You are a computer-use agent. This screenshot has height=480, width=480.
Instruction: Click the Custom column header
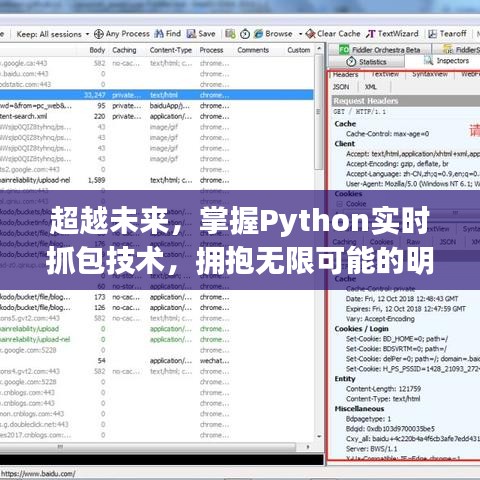(299, 50)
